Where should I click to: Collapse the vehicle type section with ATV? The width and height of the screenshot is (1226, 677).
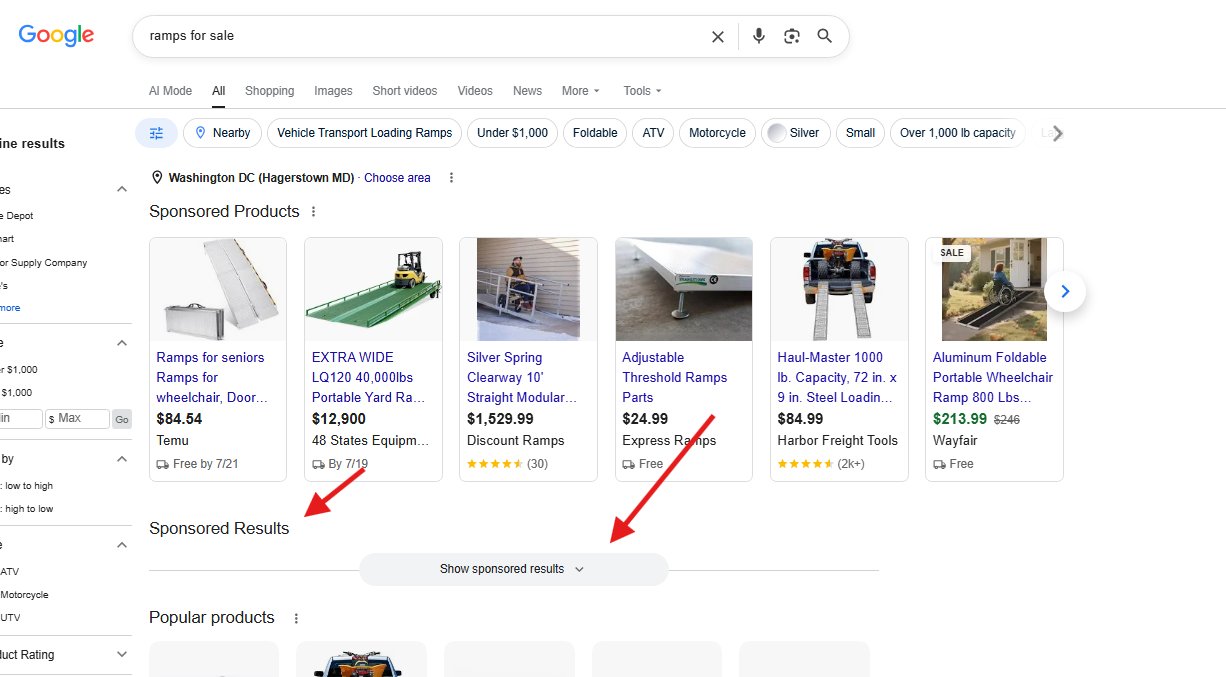[122, 545]
